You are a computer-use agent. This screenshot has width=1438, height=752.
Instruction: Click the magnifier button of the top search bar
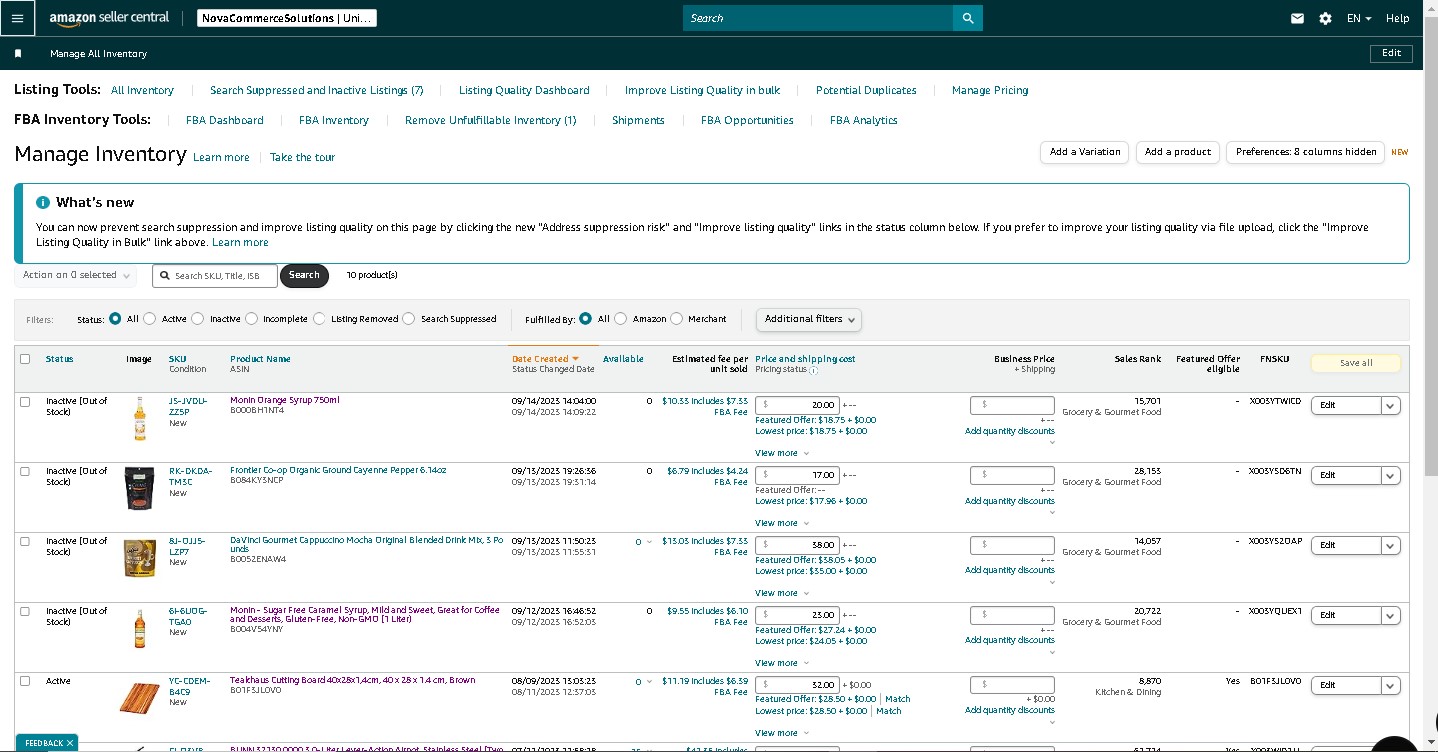[x=968, y=18]
